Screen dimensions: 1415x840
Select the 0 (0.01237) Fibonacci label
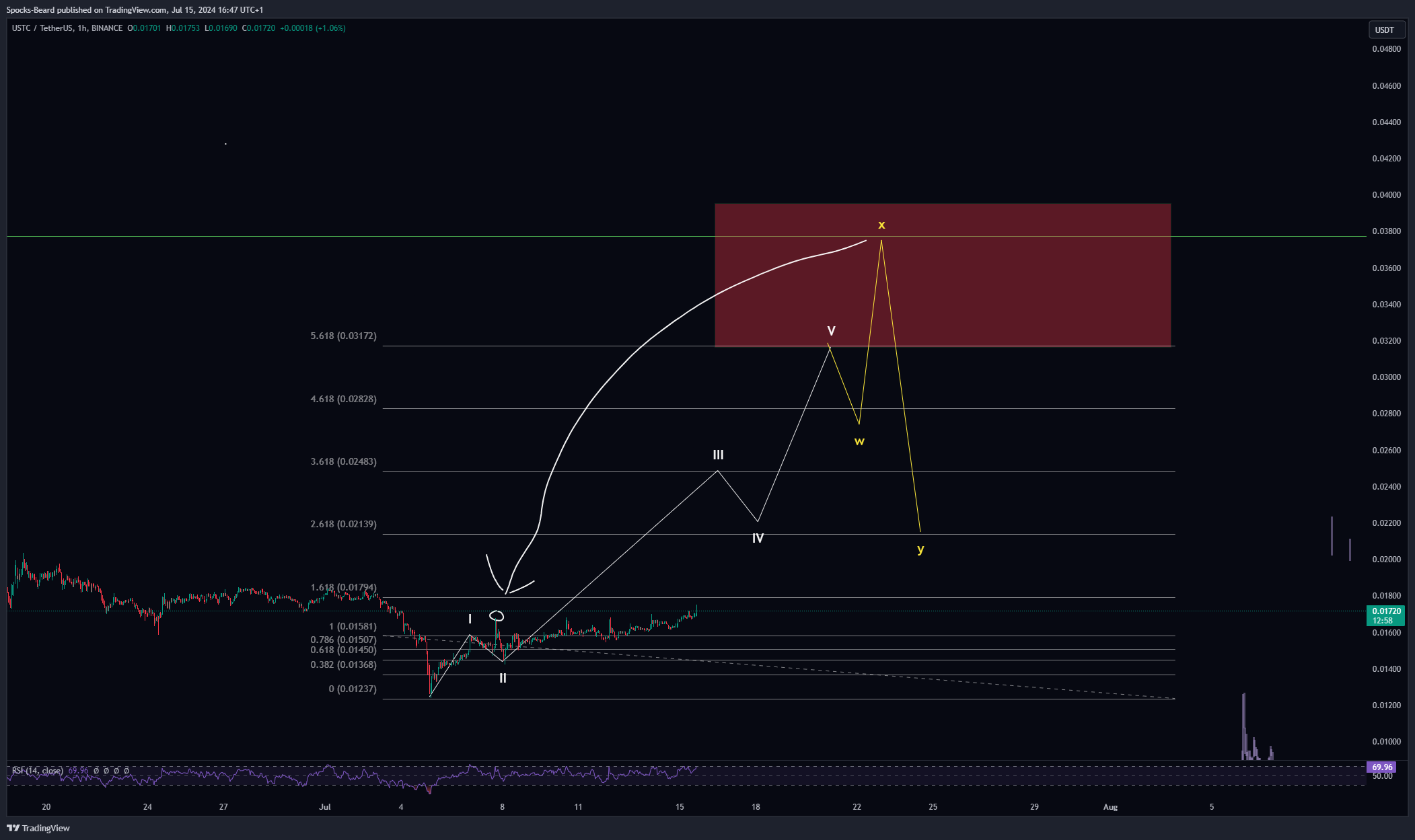pyautogui.click(x=353, y=689)
